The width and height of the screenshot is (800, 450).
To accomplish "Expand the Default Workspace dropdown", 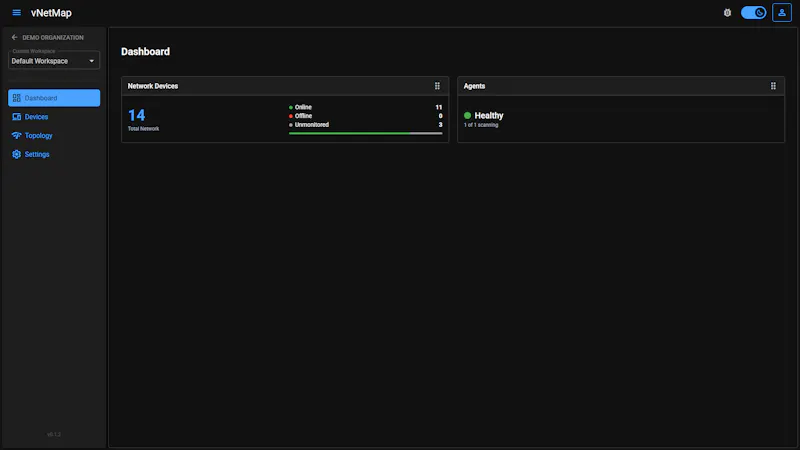I will (54, 61).
